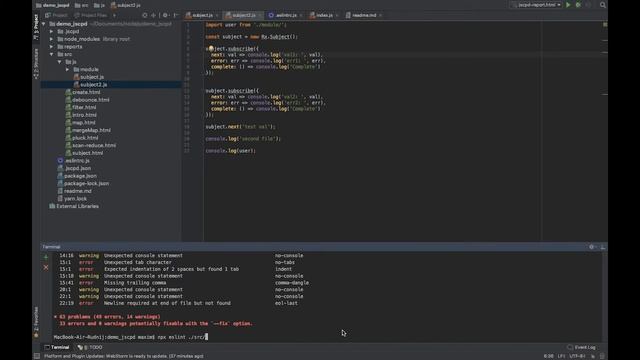The image size is (640, 360).
Task: Open intro.html in the project tree
Action: coord(81,115)
